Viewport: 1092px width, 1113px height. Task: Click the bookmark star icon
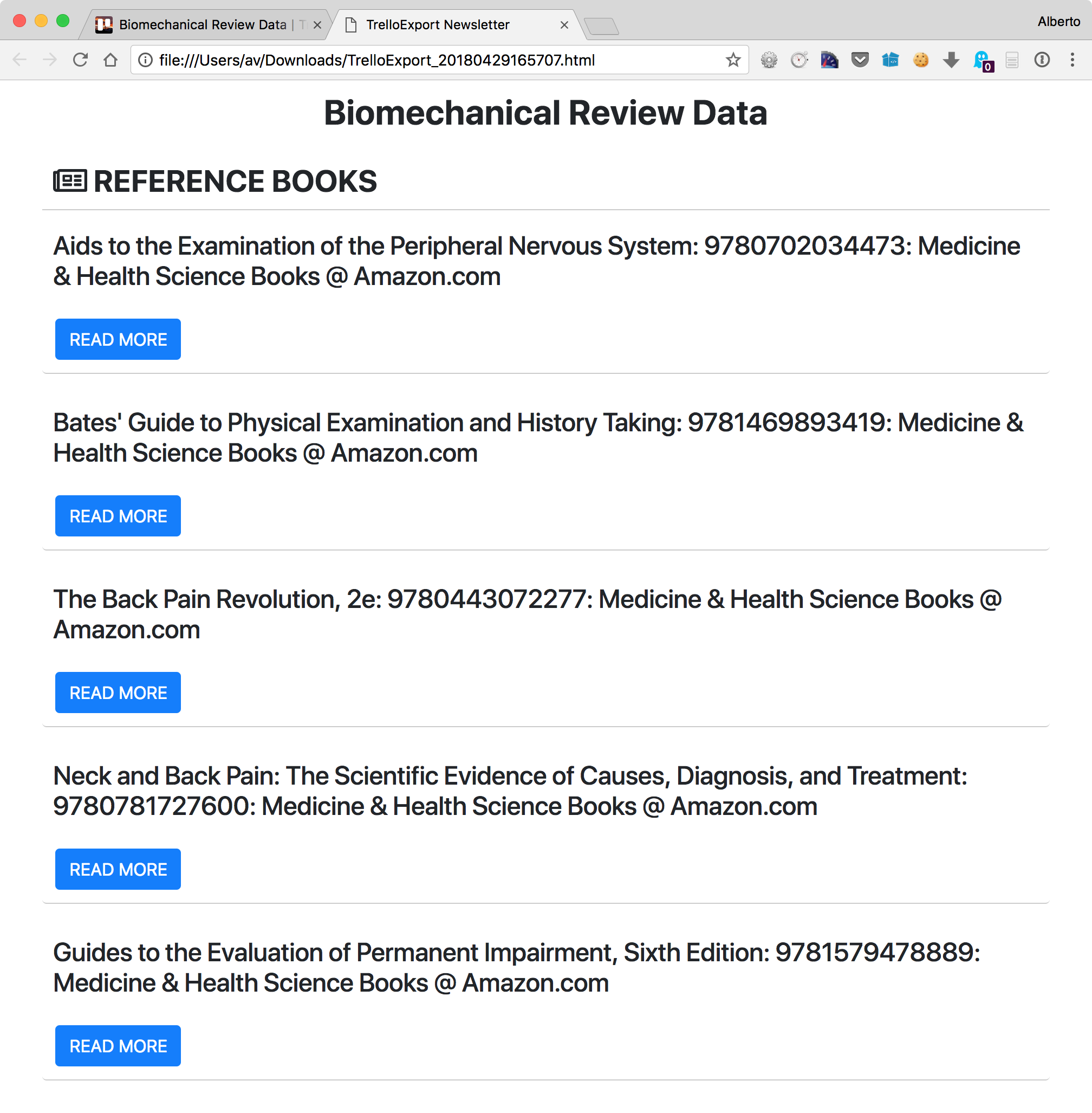(x=733, y=60)
